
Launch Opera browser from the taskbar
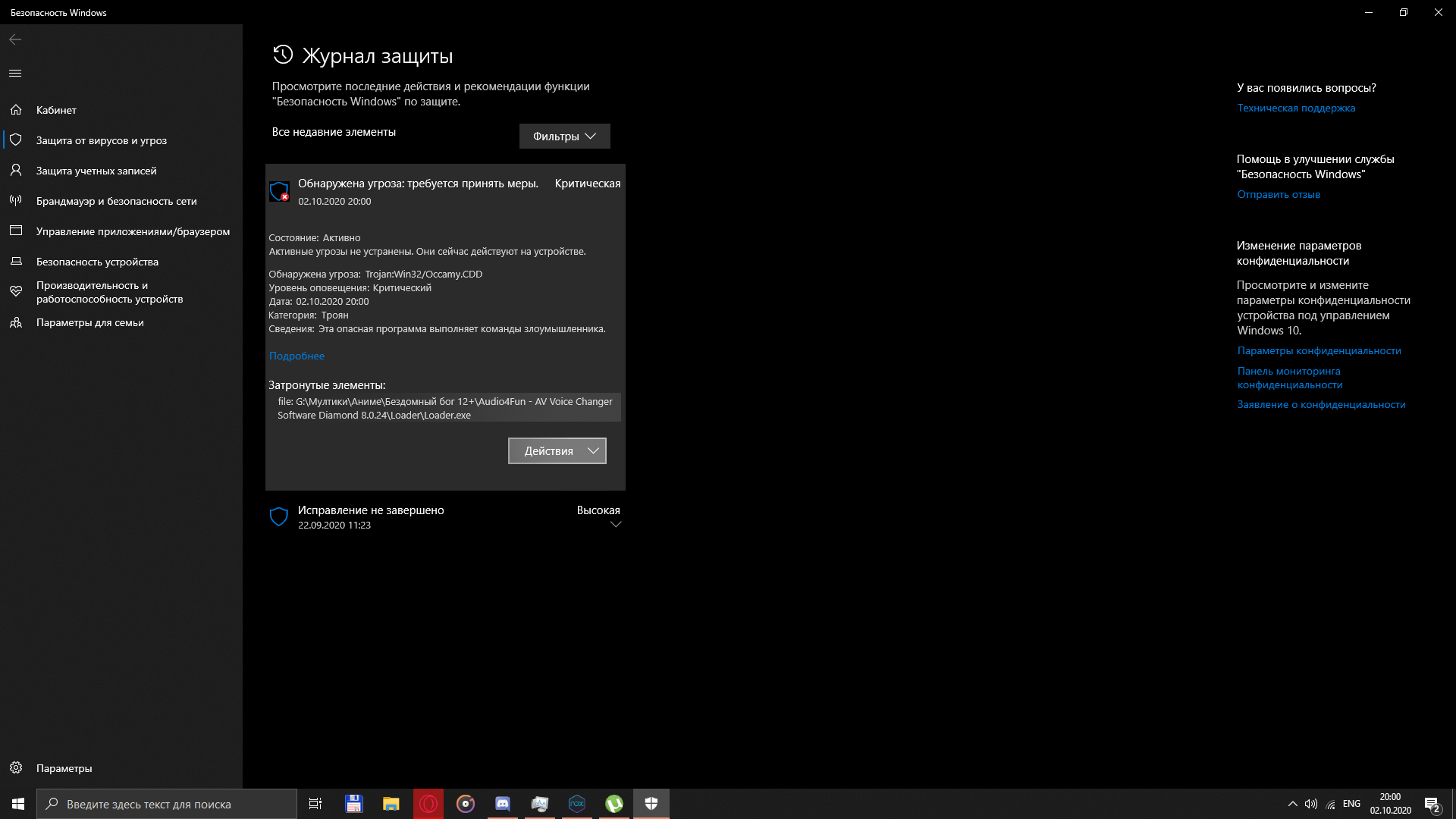click(x=428, y=804)
